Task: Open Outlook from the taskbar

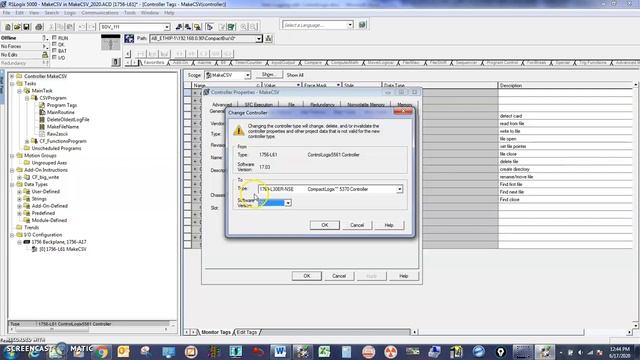Action: (x=123, y=351)
